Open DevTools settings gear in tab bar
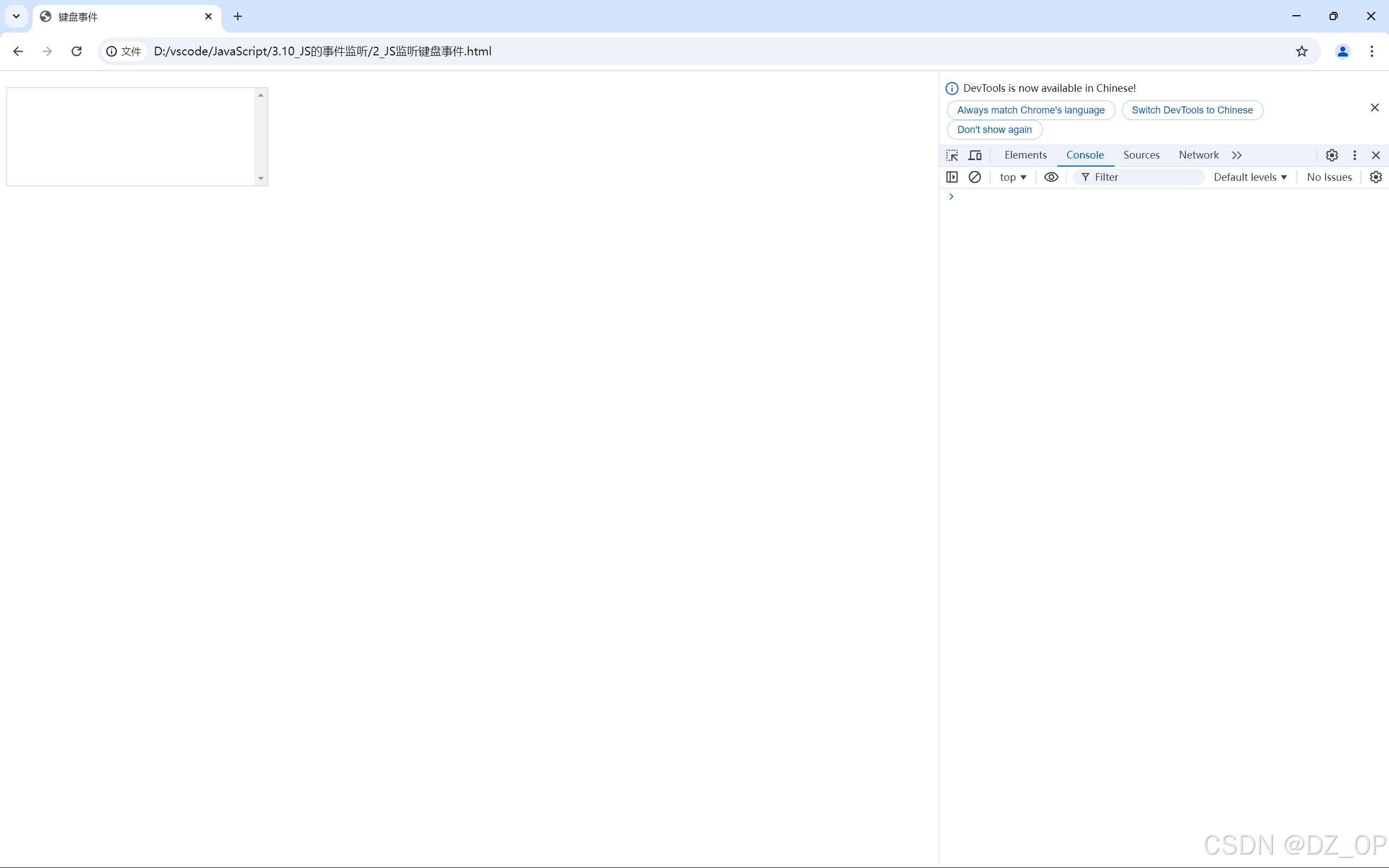 pyautogui.click(x=1331, y=155)
